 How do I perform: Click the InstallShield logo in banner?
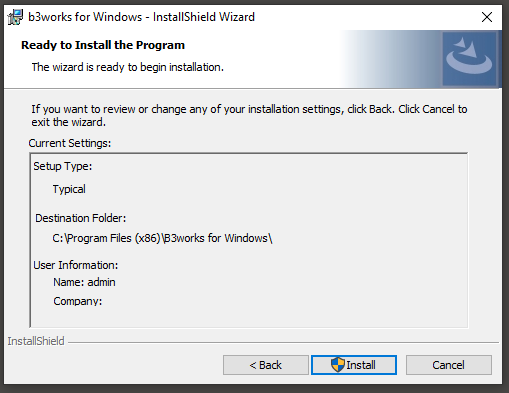tap(469, 58)
